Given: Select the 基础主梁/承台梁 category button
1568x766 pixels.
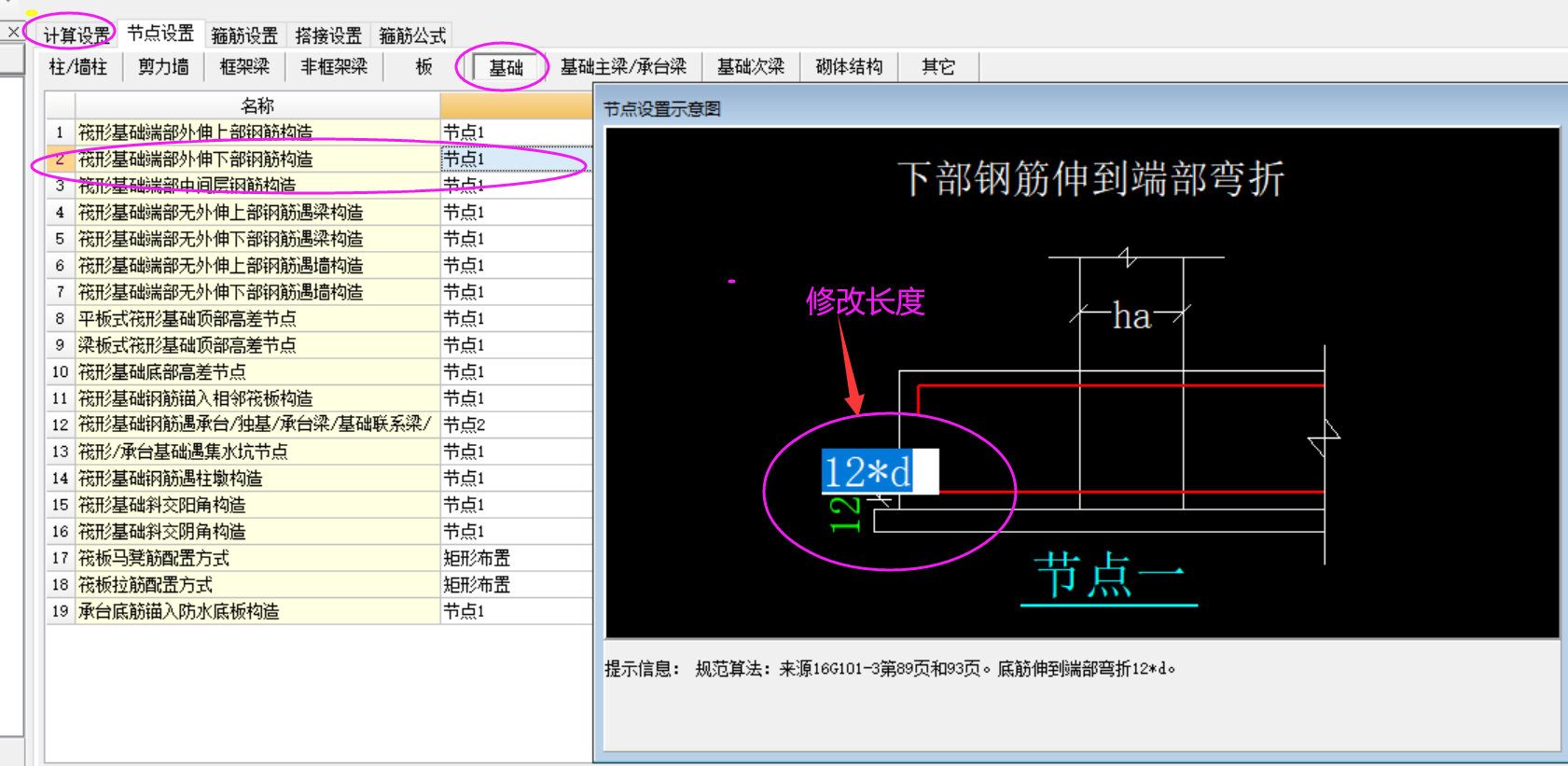Looking at the screenshot, I should pos(623,67).
